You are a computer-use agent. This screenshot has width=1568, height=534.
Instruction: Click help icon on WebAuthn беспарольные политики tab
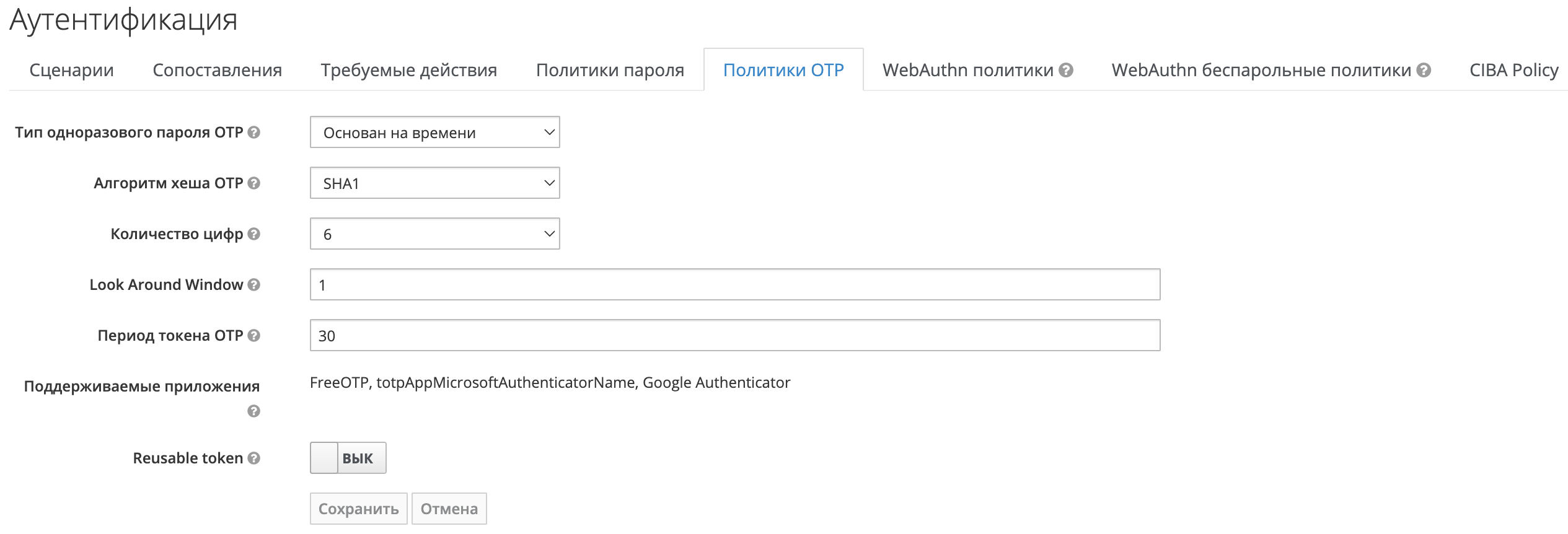pos(1424,71)
